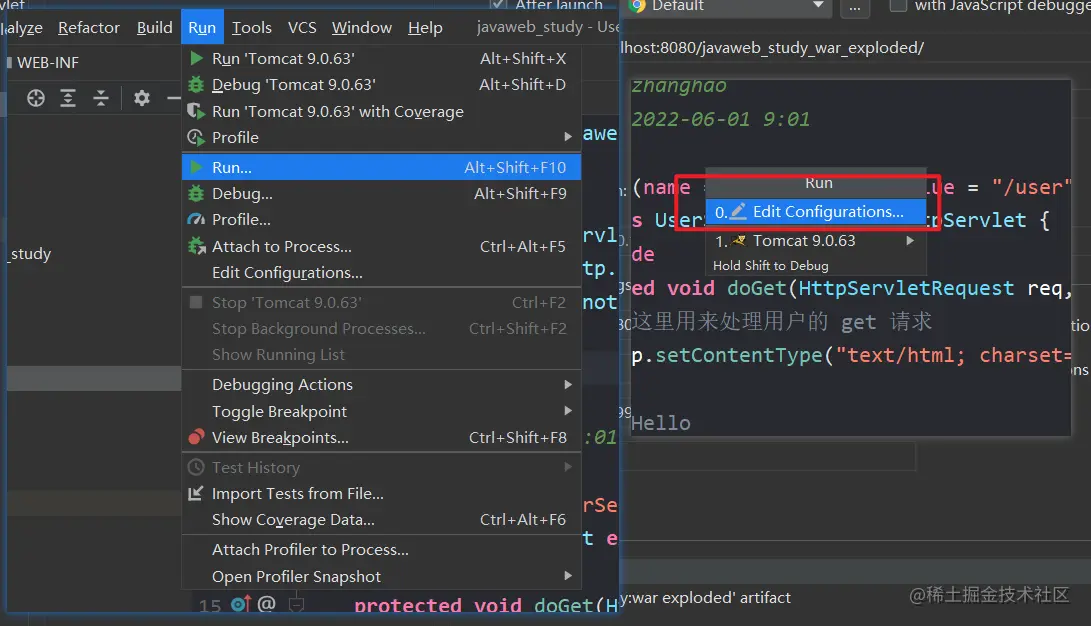
Task: Click the Profile icon in the Run menu
Action: 196,138
